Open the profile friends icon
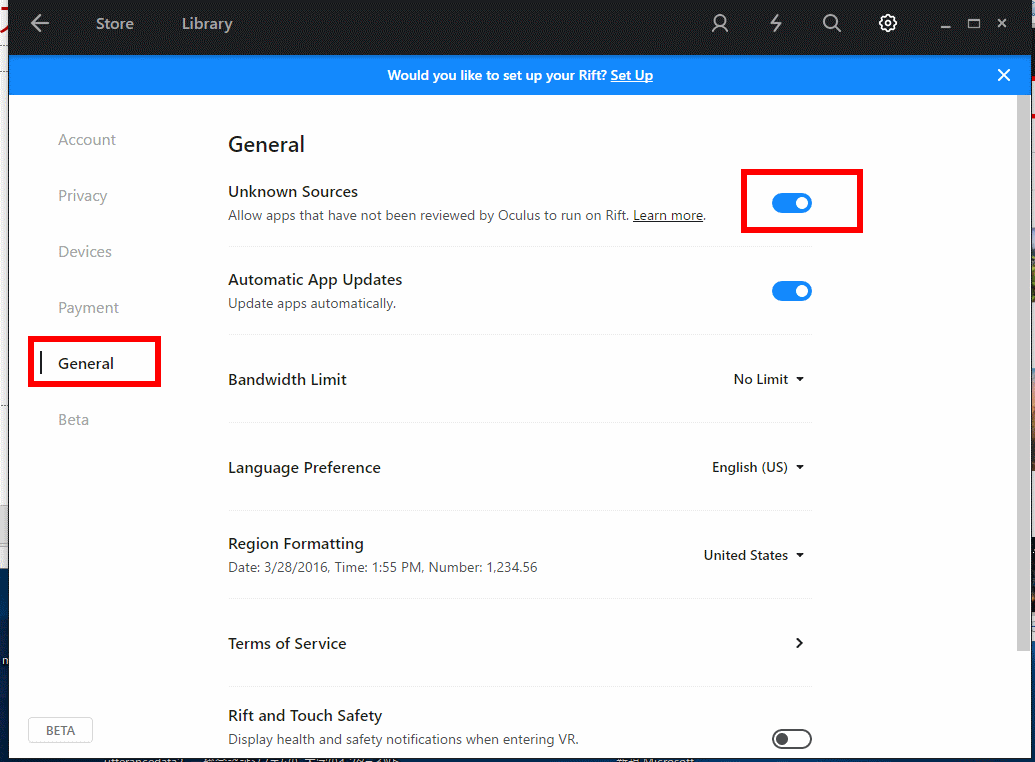 [719, 23]
